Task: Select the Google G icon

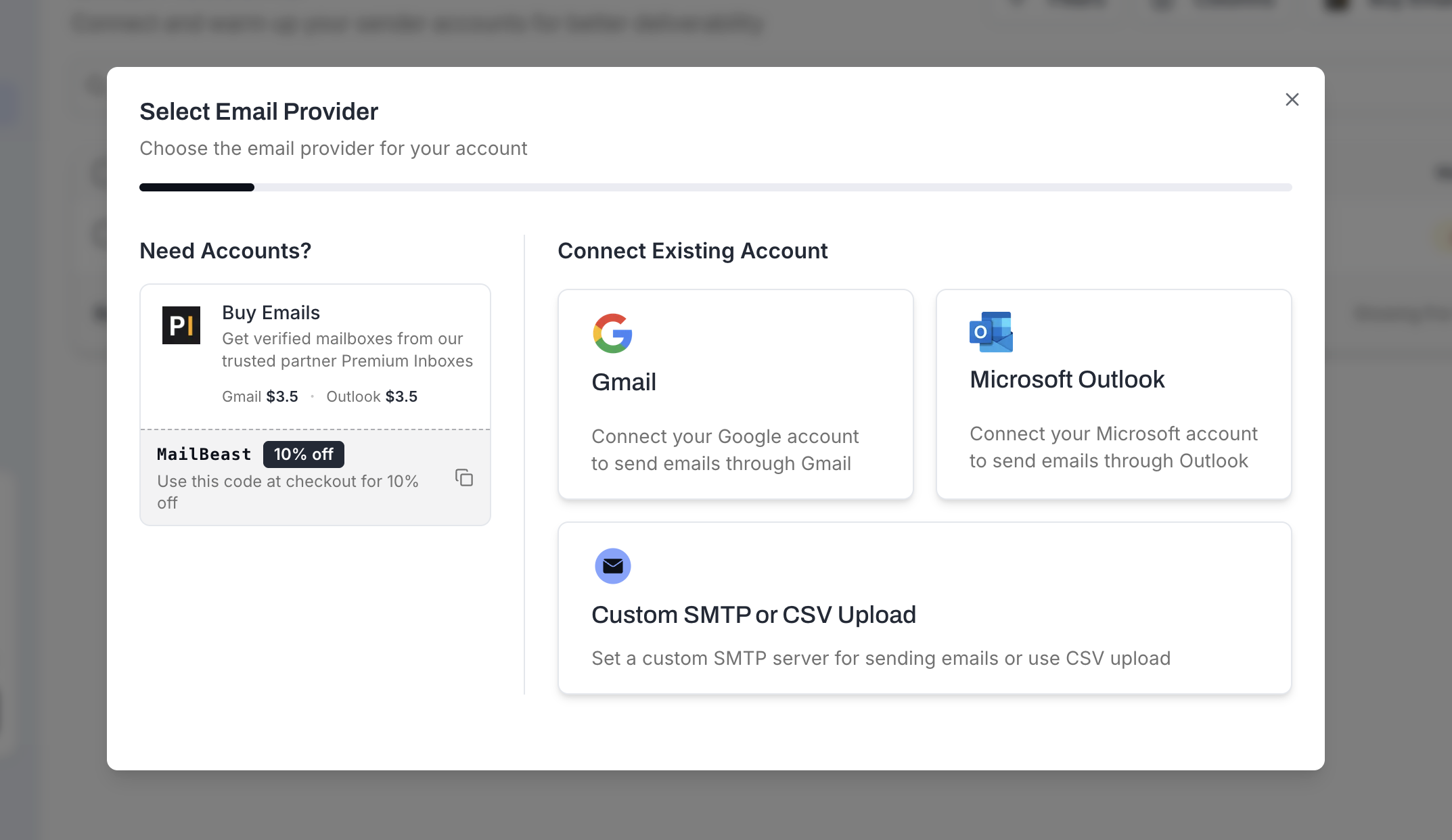Action: point(612,333)
